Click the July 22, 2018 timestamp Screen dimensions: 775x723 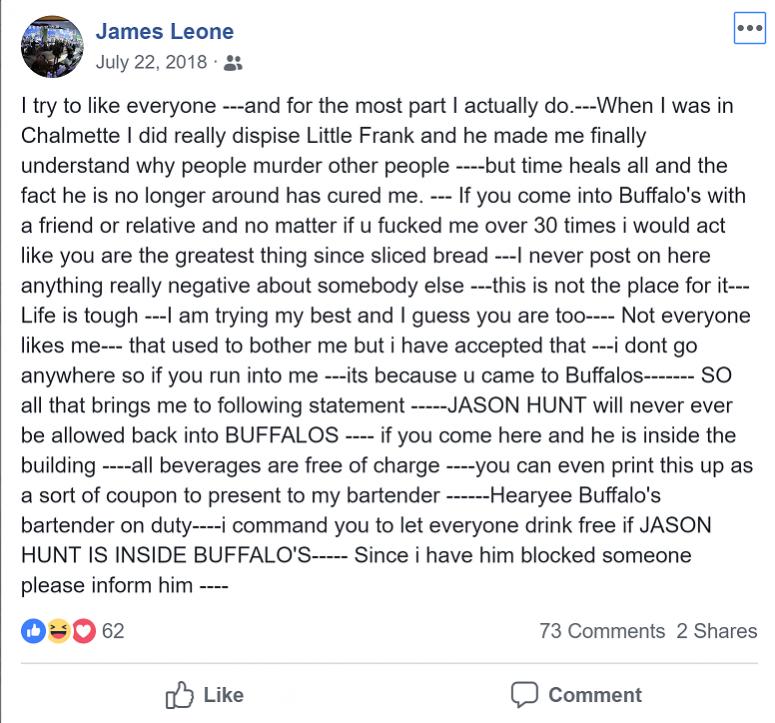click(x=151, y=62)
